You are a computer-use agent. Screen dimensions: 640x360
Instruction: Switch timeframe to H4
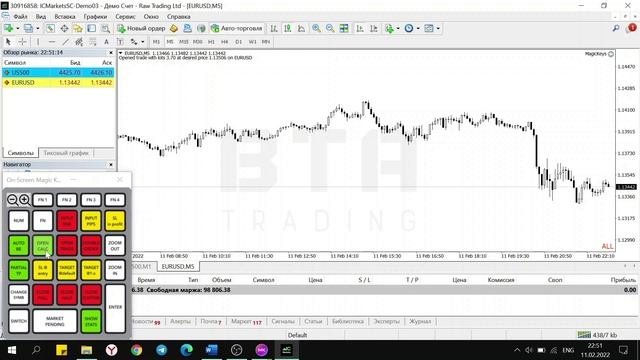[224, 42]
